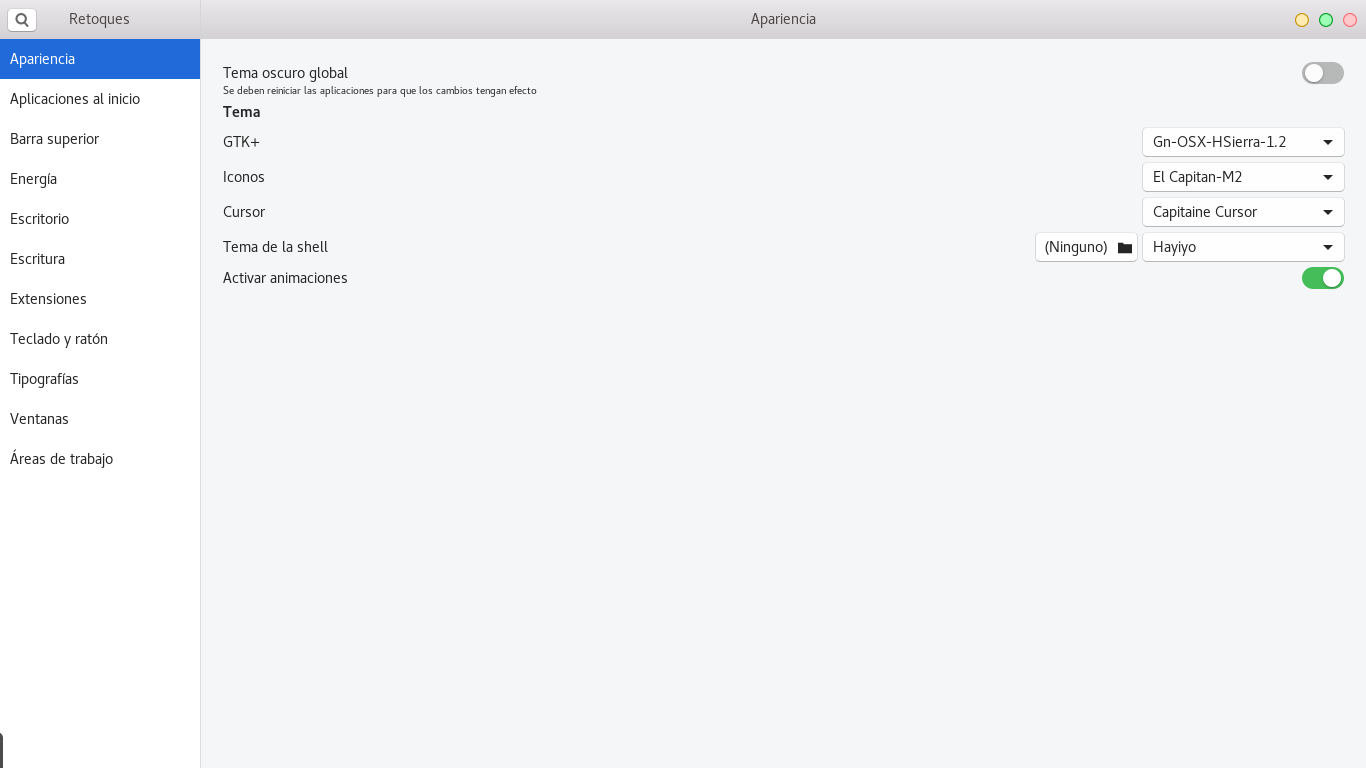Disable the Activar animaciones switch
Screen dimensions: 1366x768
click(x=1323, y=278)
